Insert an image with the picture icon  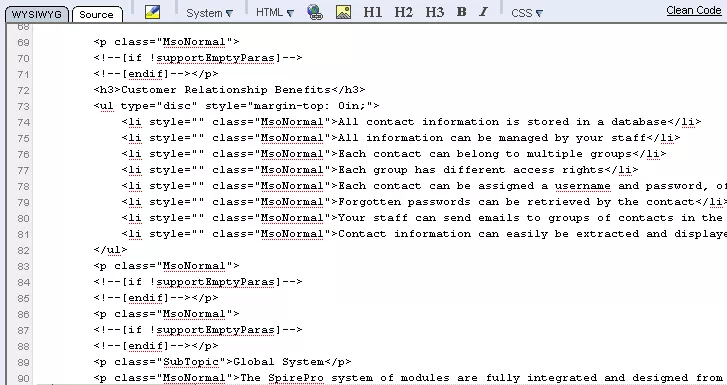(x=343, y=12)
